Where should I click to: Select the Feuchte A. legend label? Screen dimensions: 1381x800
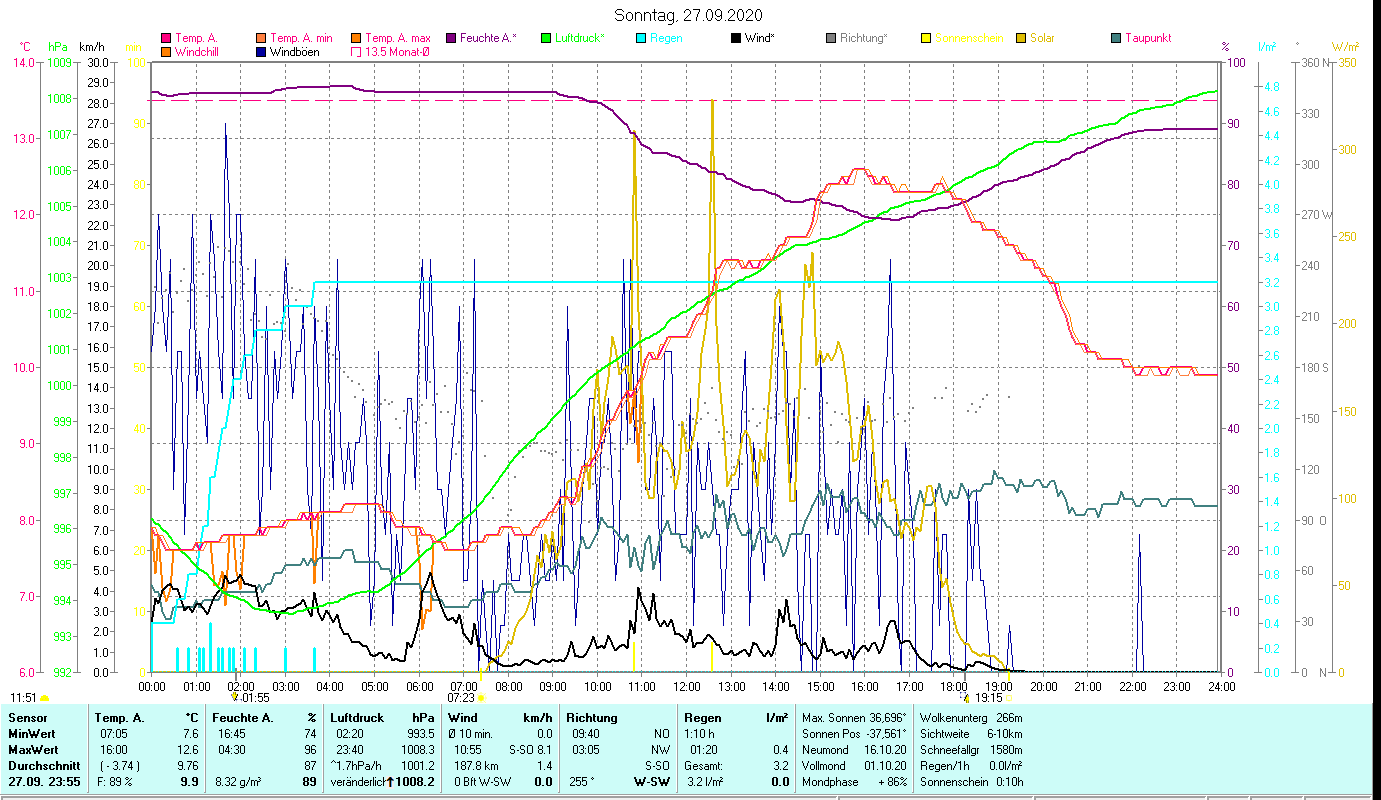point(488,38)
